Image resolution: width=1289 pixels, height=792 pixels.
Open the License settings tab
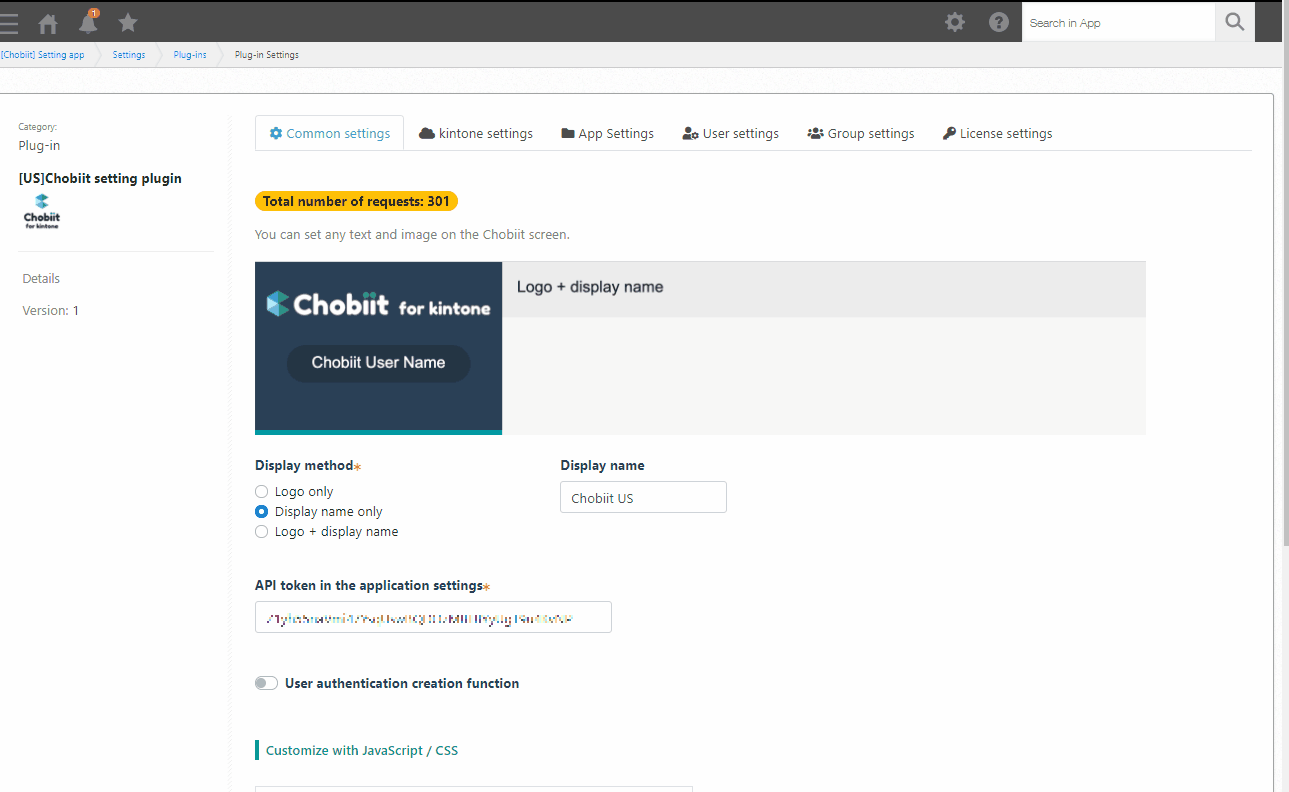pyautogui.click(x=998, y=133)
